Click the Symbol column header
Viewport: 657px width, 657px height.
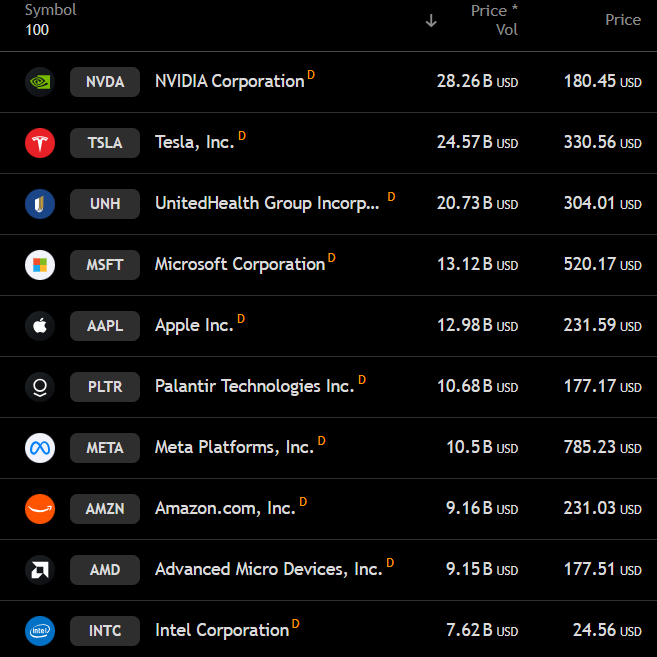pyautogui.click(x=51, y=10)
